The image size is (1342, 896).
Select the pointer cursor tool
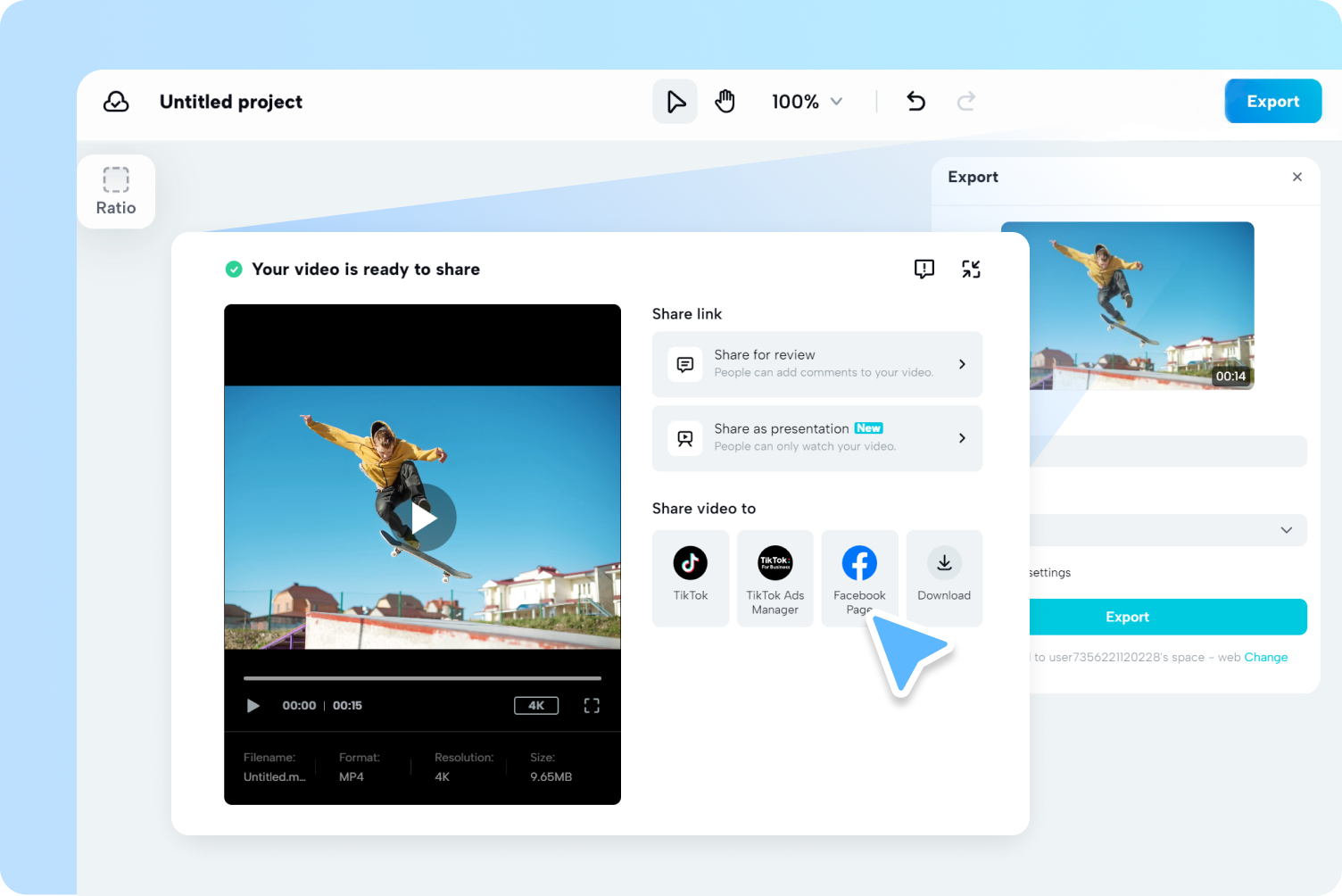tap(675, 102)
